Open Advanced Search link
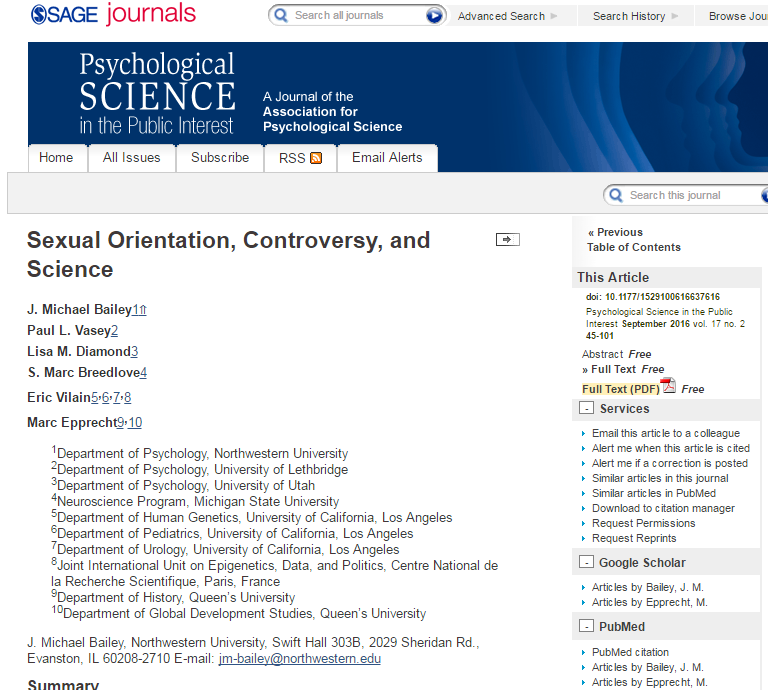This screenshot has height=690, width=768. [501, 16]
